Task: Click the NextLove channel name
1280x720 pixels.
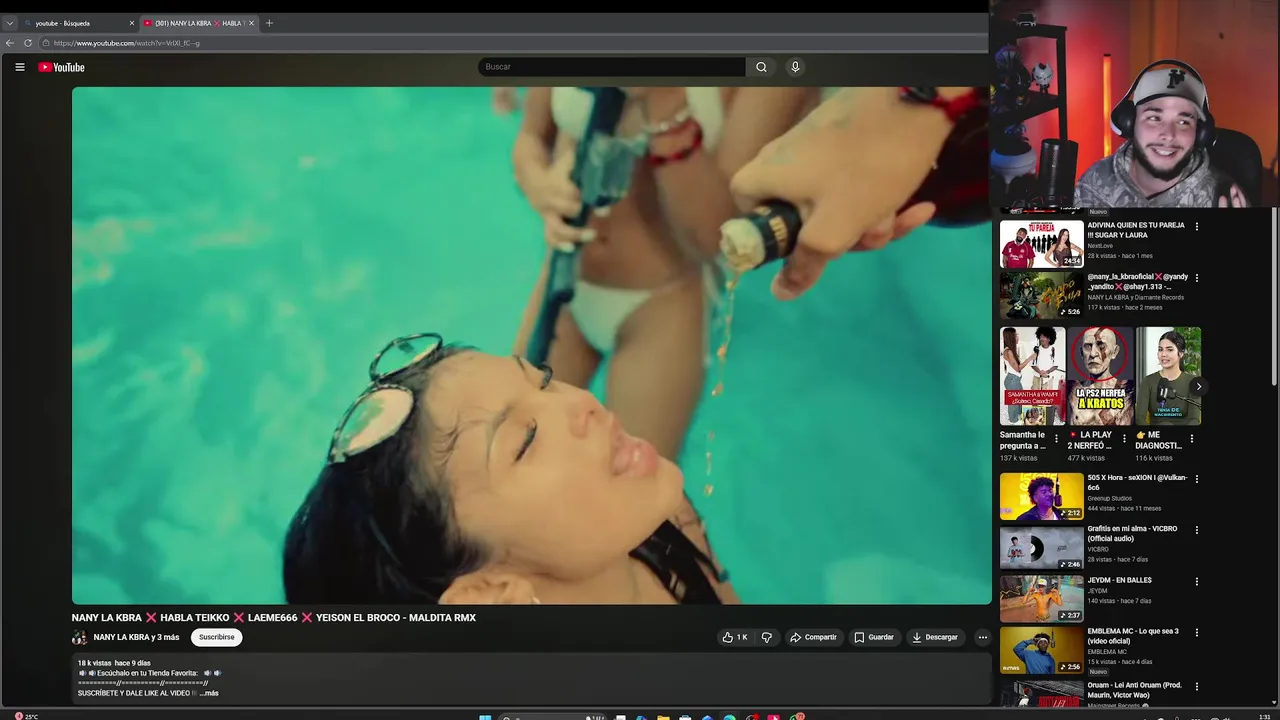Action: pos(1100,245)
